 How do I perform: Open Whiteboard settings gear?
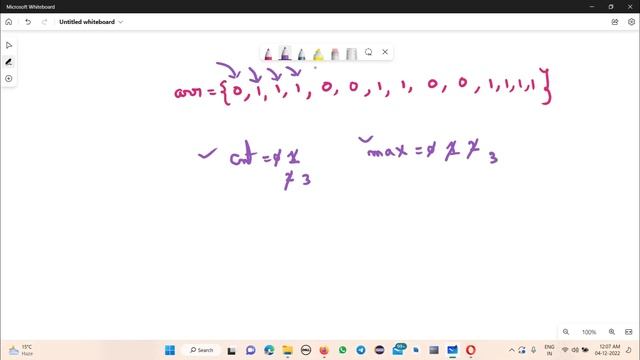click(631, 22)
